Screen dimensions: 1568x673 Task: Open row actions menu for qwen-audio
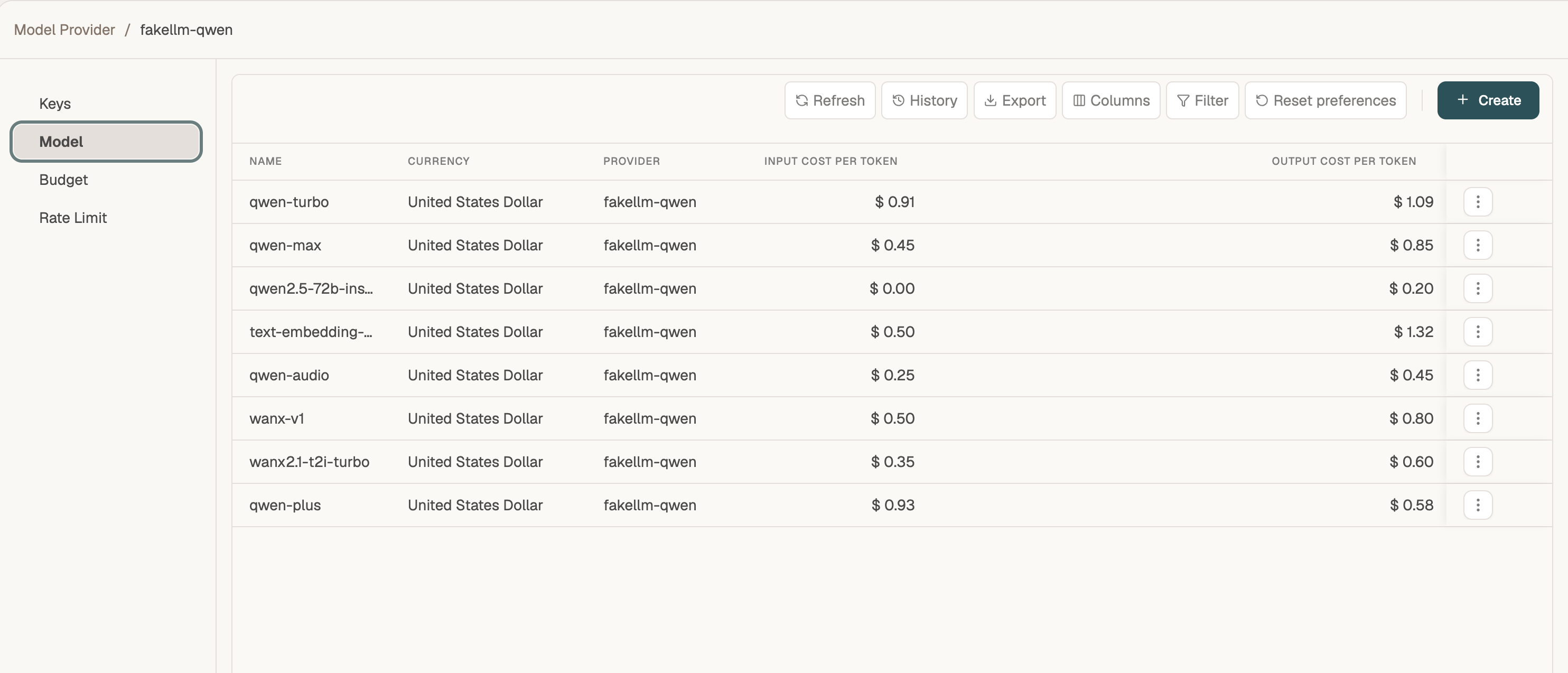(x=1477, y=375)
